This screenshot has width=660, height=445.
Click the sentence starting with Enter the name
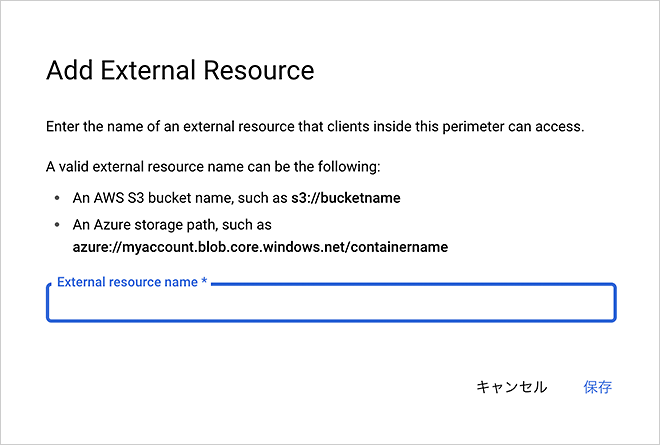tap(315, 126)
